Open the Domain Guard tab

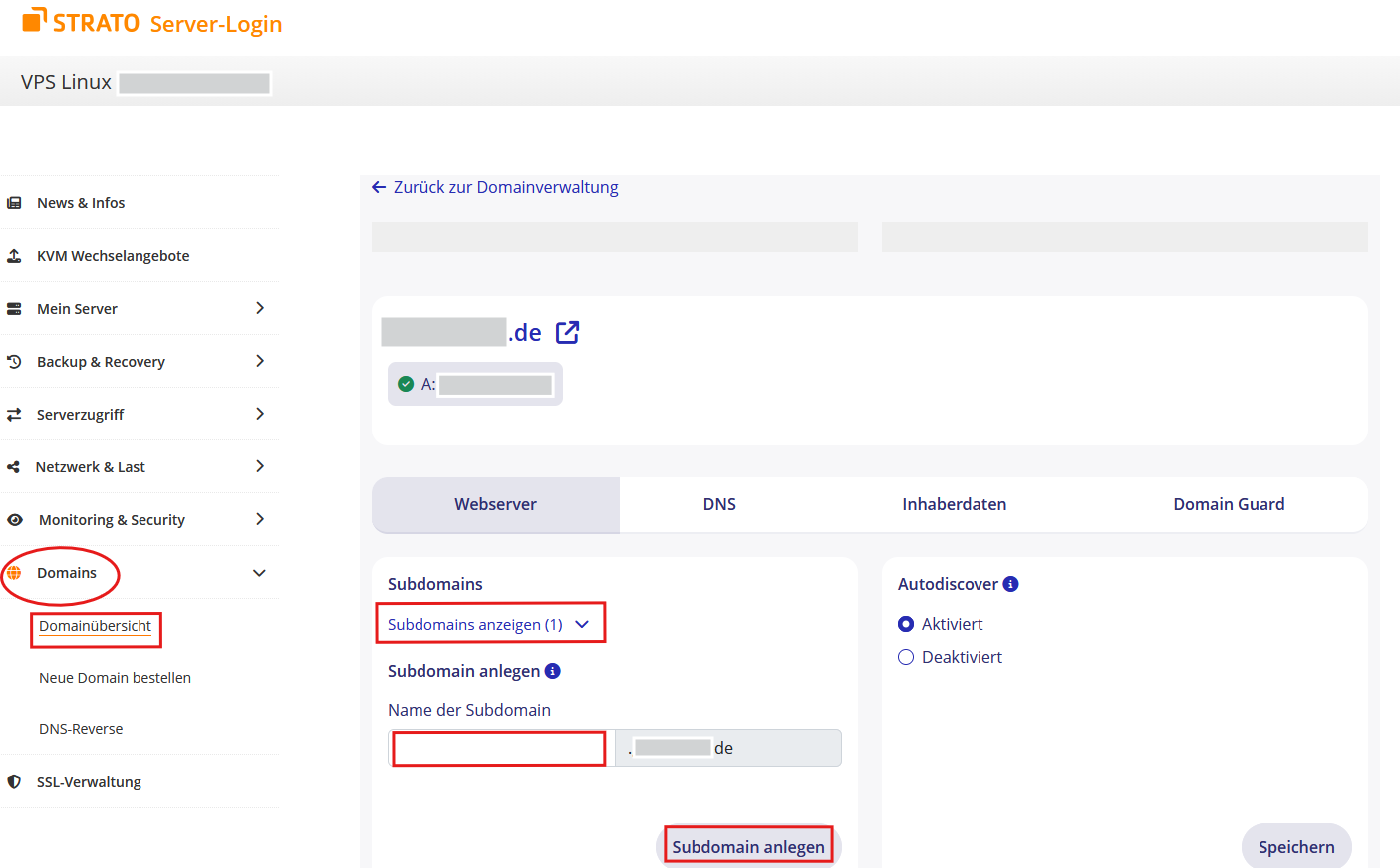coord(1229,504)
